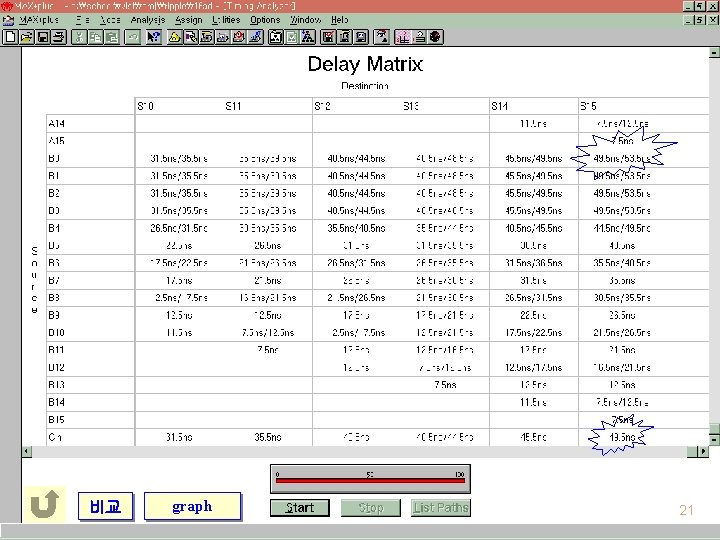Viewport: 720px width, 540px height.
Task: Click the Paste clipboard icon
Action: tap(112, 37)
